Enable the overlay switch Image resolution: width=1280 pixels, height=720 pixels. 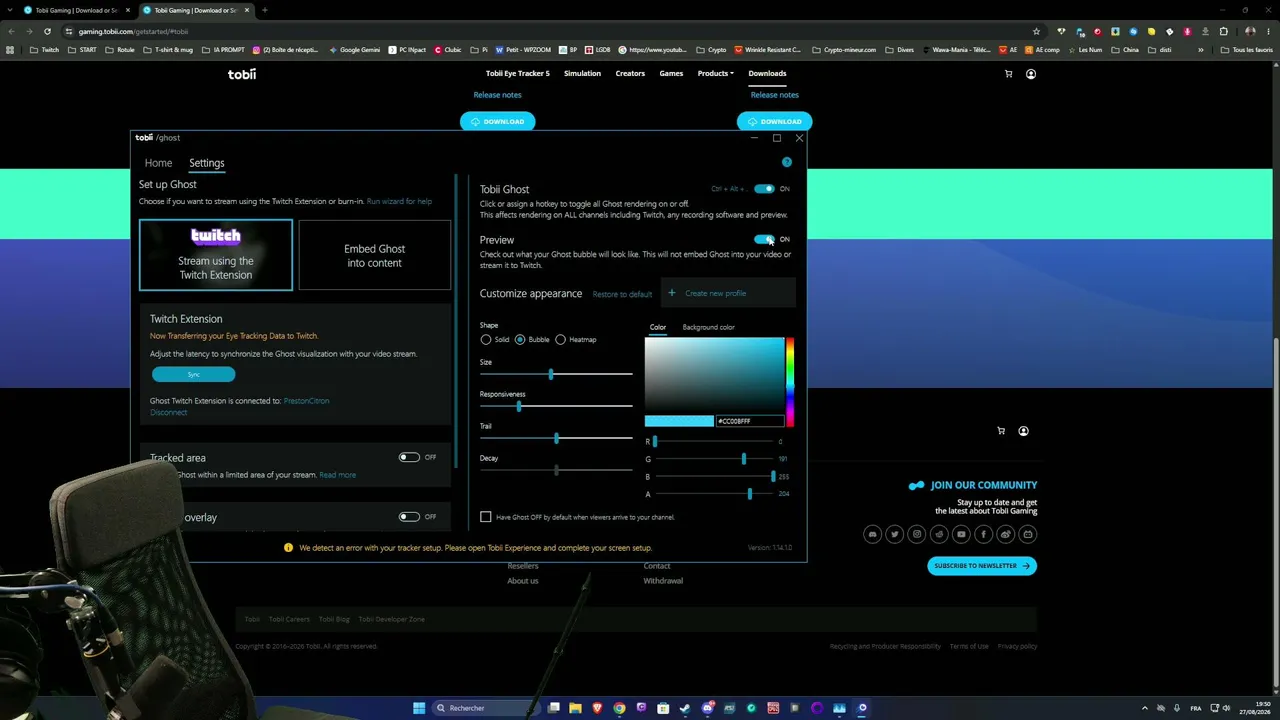tap(409, 517)
